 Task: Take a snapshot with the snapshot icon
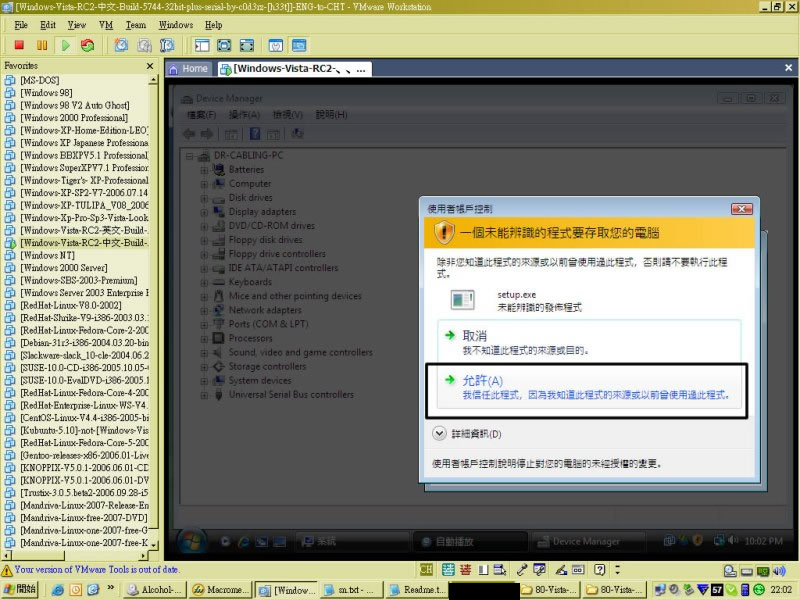121,45
